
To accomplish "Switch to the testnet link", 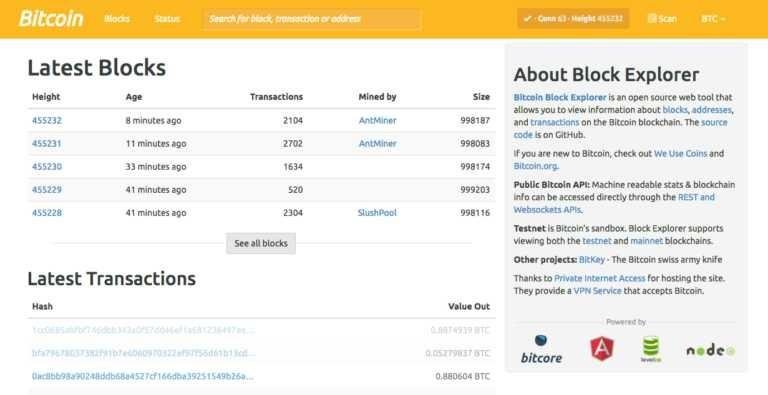I will 597,241.
